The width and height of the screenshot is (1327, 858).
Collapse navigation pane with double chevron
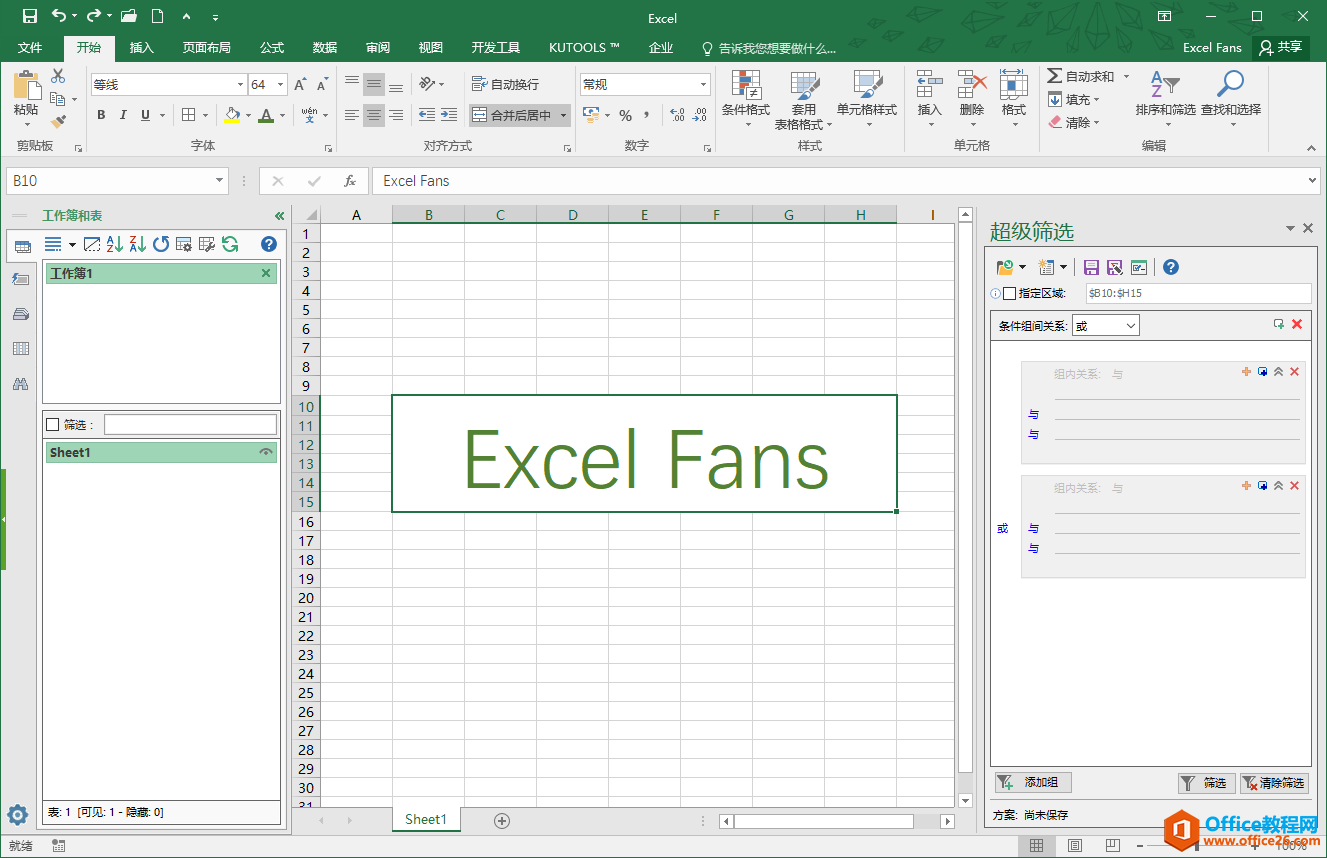pos(279,216)
